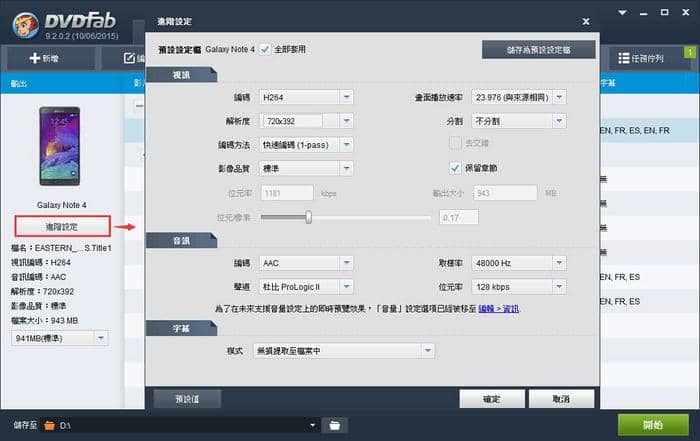700x441 pixels.
Task: Click the Galaxy Note 4 phone thumbnail
Action: click(x=59, y=146)
